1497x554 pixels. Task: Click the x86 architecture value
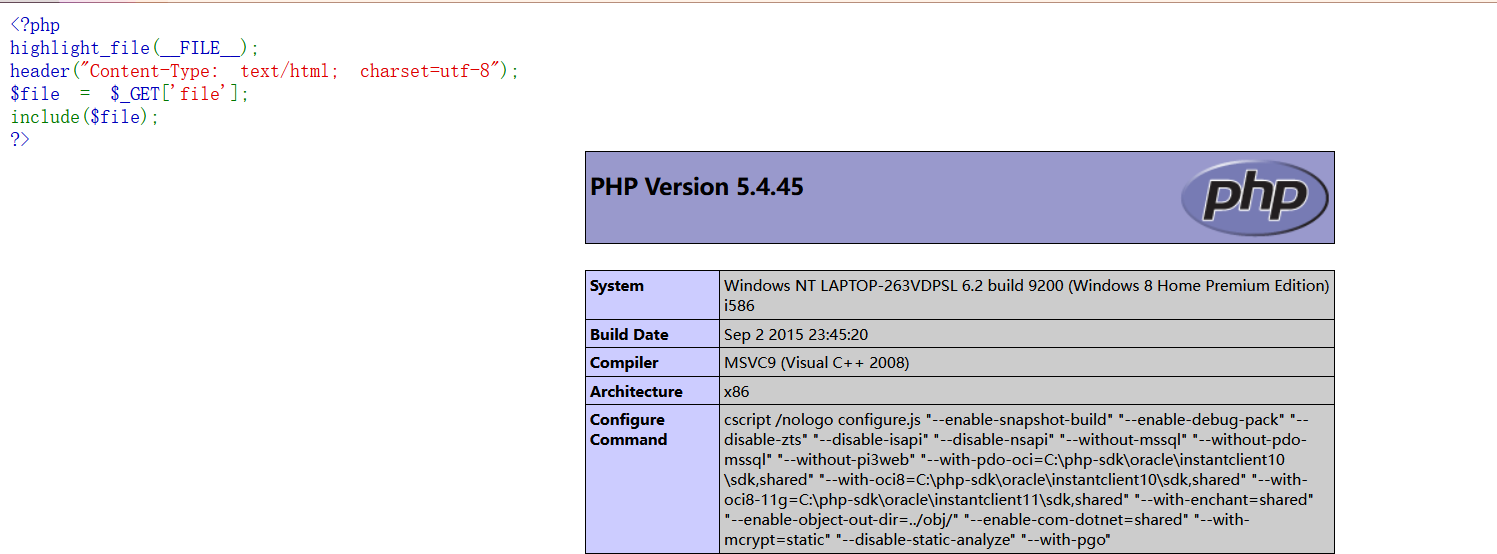pyautogui.click(x=737, y=391)
